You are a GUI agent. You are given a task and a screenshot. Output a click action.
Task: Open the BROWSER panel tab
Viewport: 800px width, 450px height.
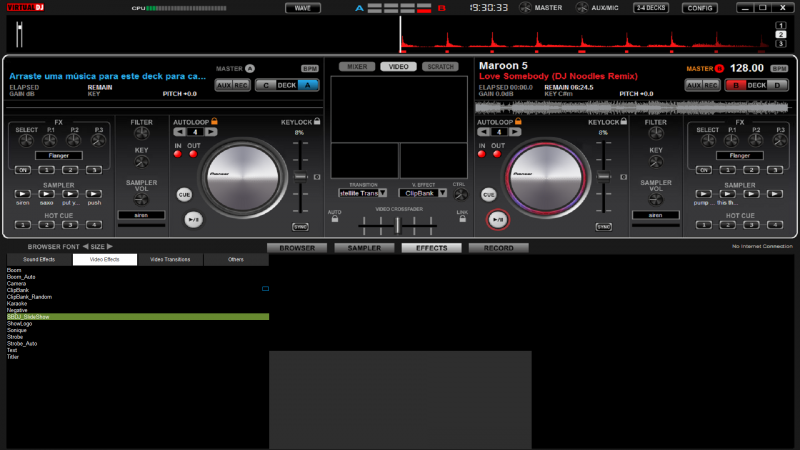[x=297, y=248]
